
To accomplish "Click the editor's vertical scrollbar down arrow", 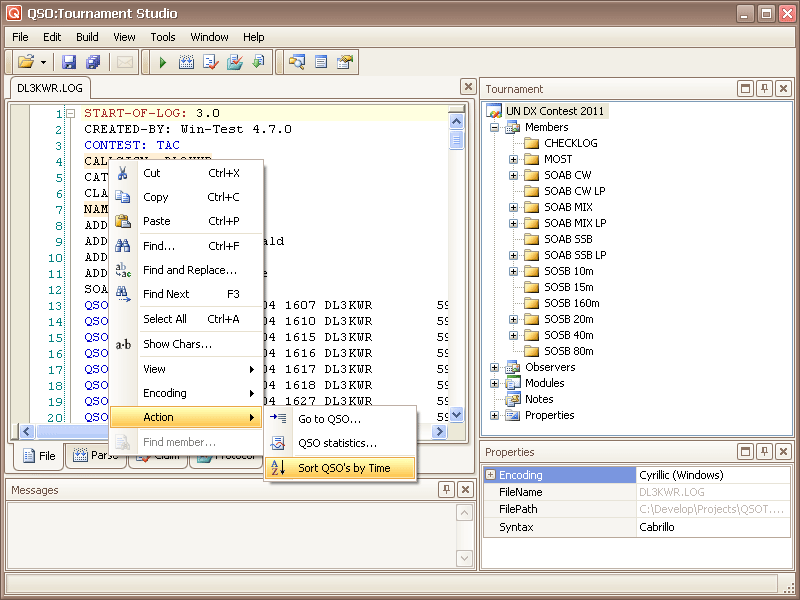I will (x=457, y=415).
